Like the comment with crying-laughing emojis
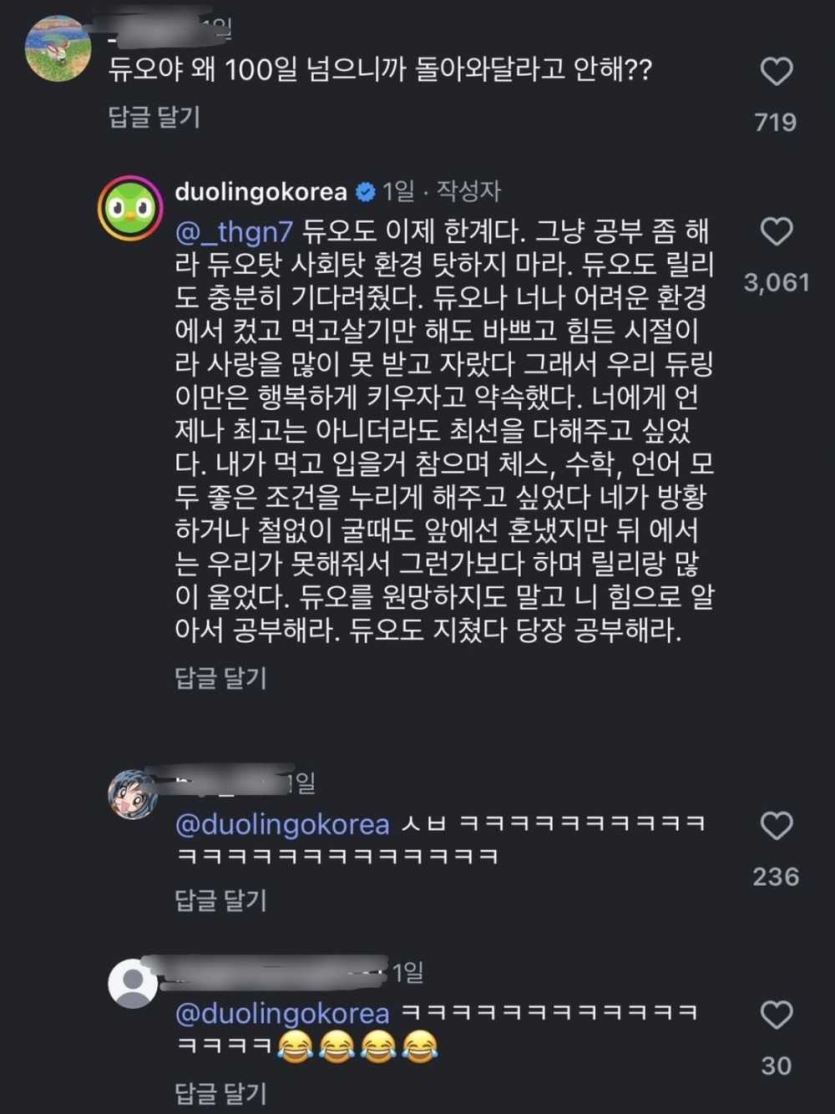Viewport: 835px width, 1114px height. point(777,1016)
